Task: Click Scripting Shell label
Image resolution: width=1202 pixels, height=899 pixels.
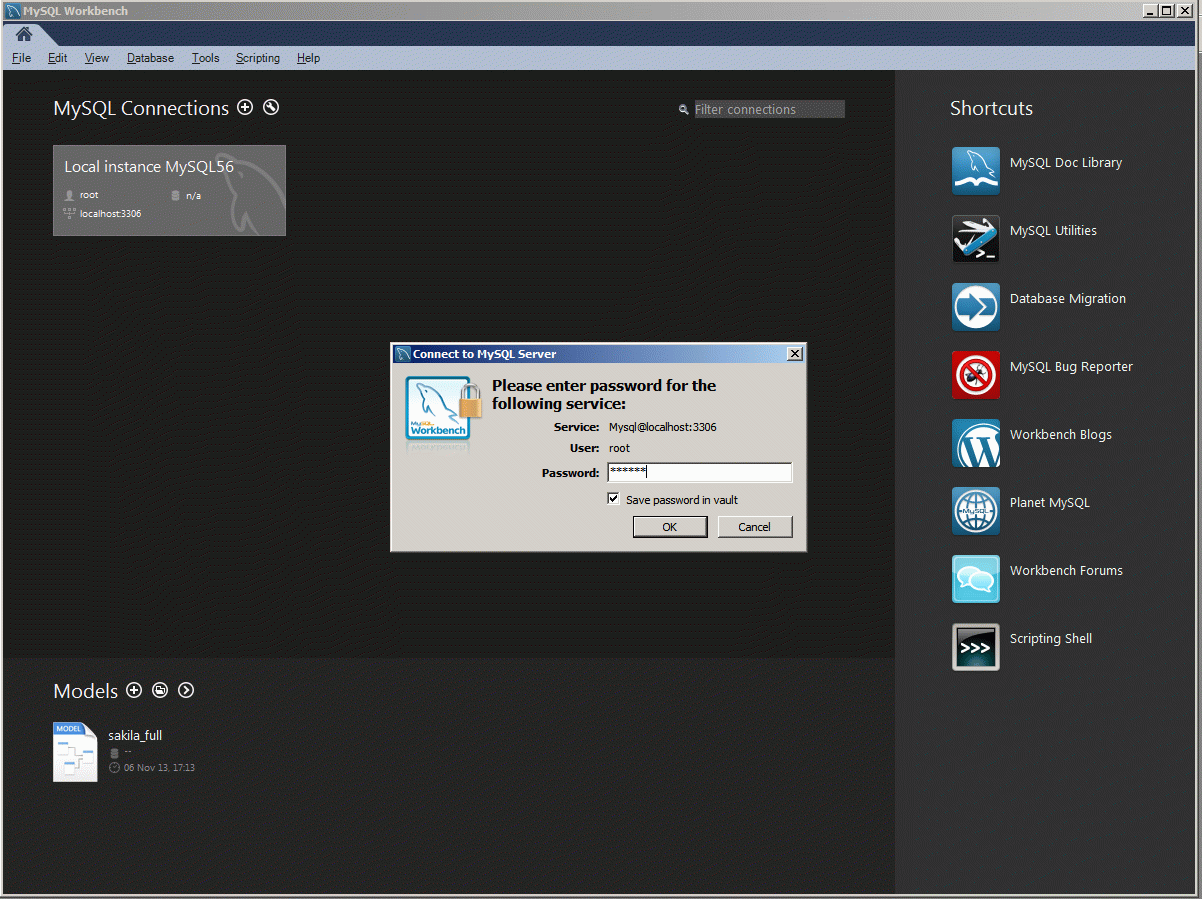Action: click(x=1051, y=638)
